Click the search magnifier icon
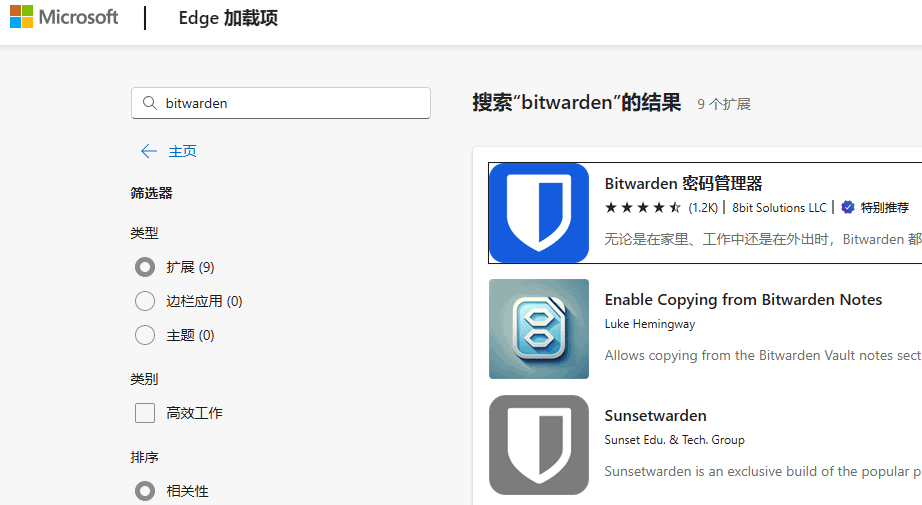This screenshot has width=922, height=505. pyautogui.click(x=150, y=103)
